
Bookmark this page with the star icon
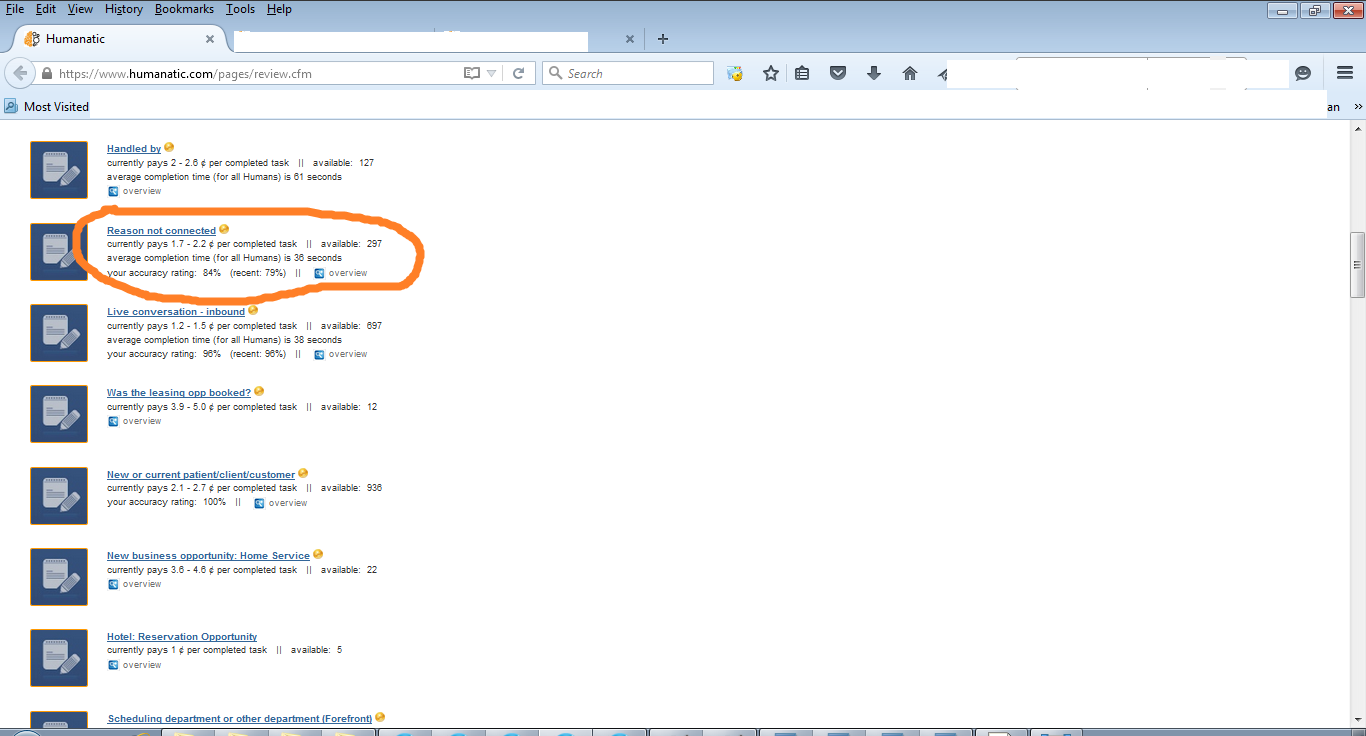pos(770,73)
